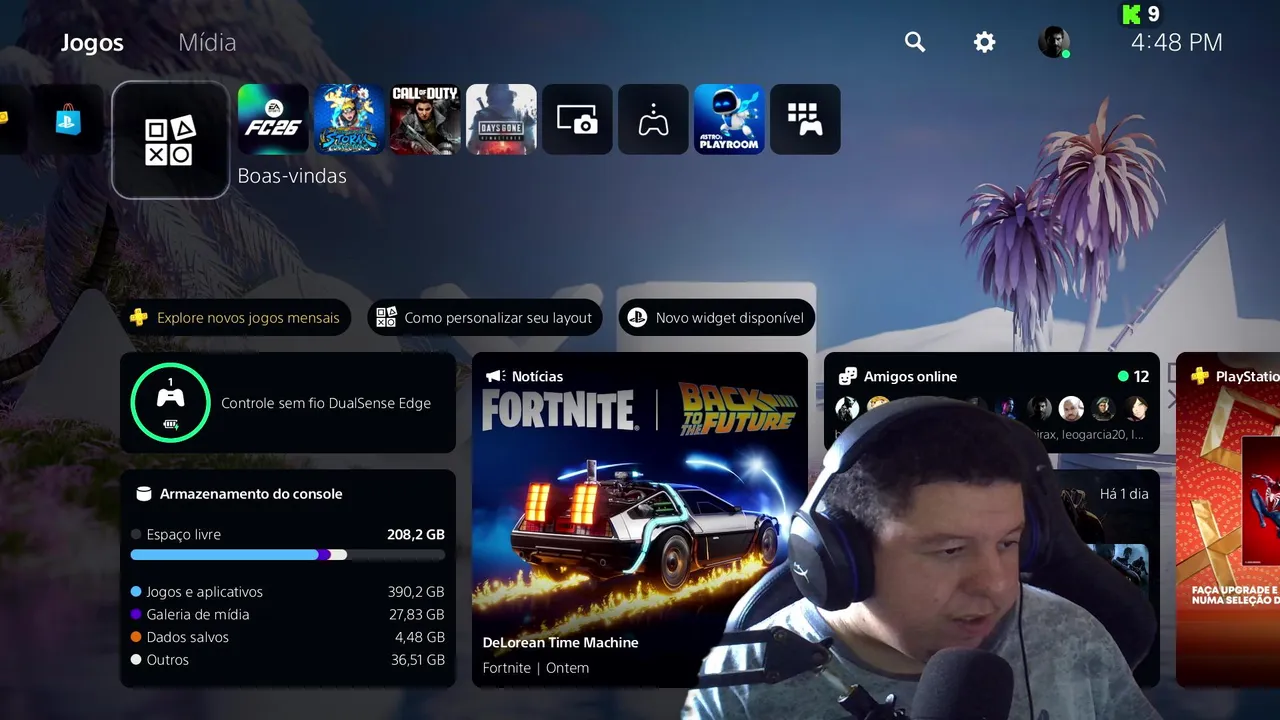This screenshot has height=720, width=1280.
Task: Open the PlayStation Plus promo card
Action: point(1228,520)
